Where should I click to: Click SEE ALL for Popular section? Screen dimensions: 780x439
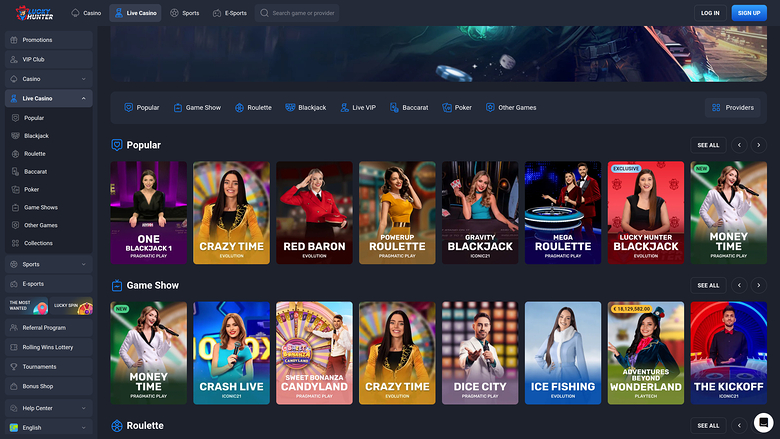[708, 145]
